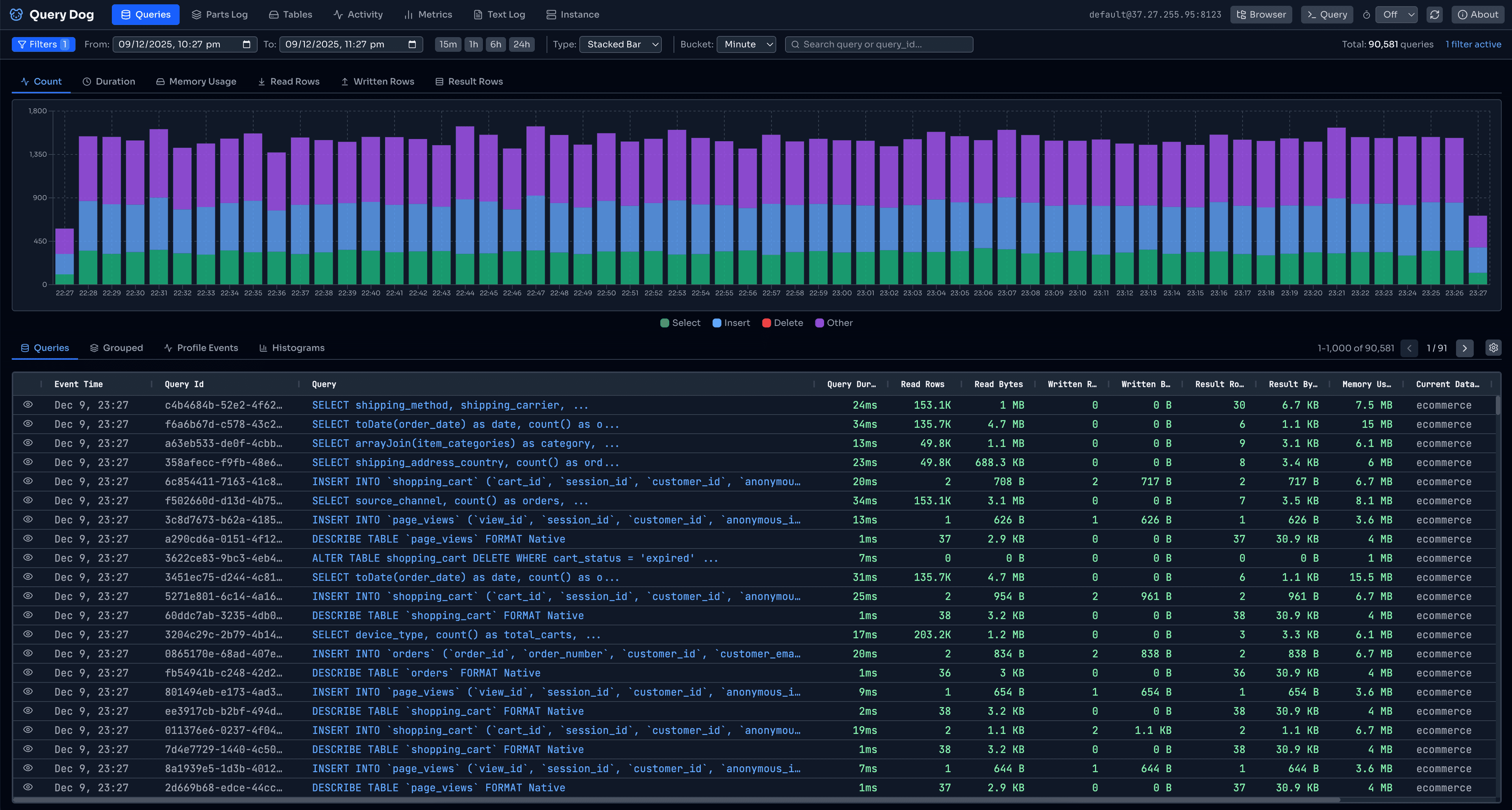Viewport: 1512px width, 810px height.
Task: Open the chart Type dropdown showing Stacked Bar
Action: 620,44
